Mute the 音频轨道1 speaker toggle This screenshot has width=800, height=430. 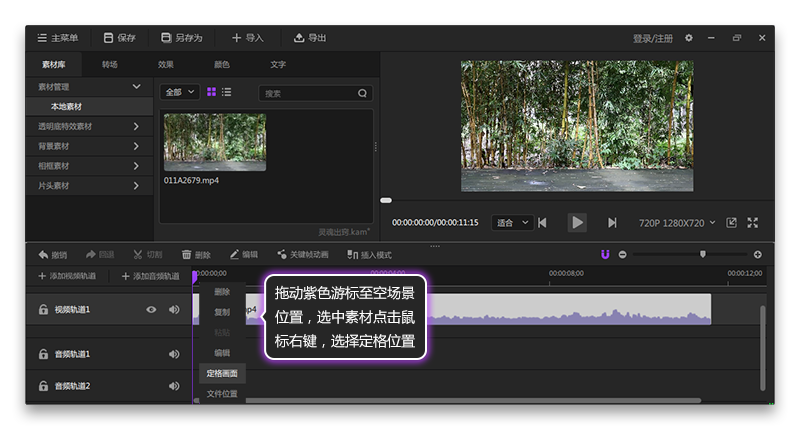point(174,354)
